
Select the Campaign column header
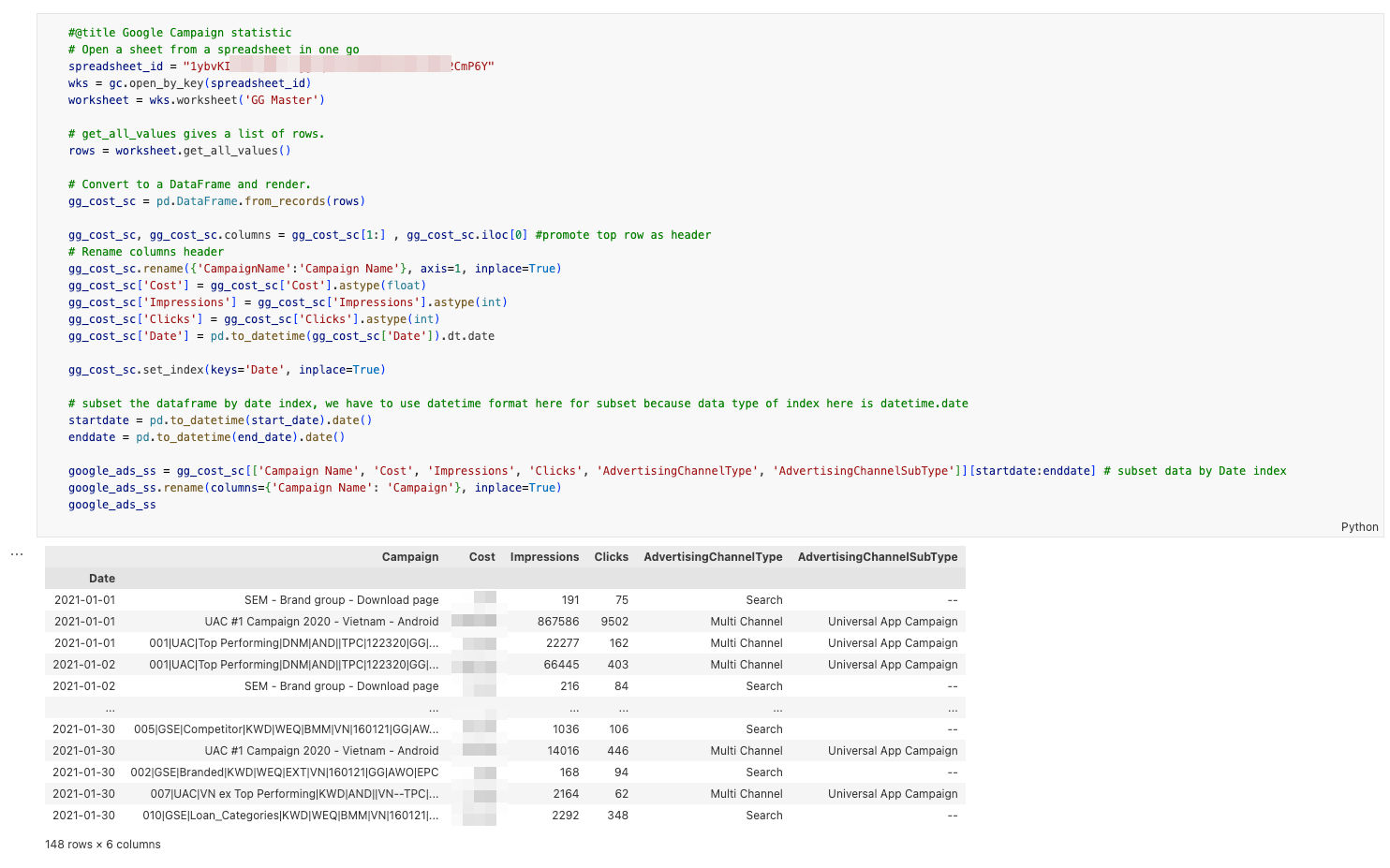tap(409, 557)
